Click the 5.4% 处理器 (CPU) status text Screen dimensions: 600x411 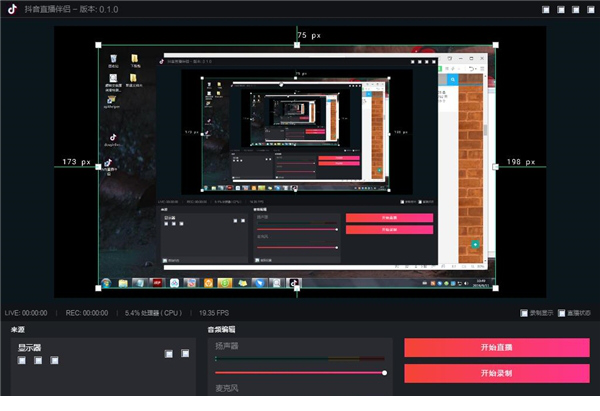(x=153, y=313)
